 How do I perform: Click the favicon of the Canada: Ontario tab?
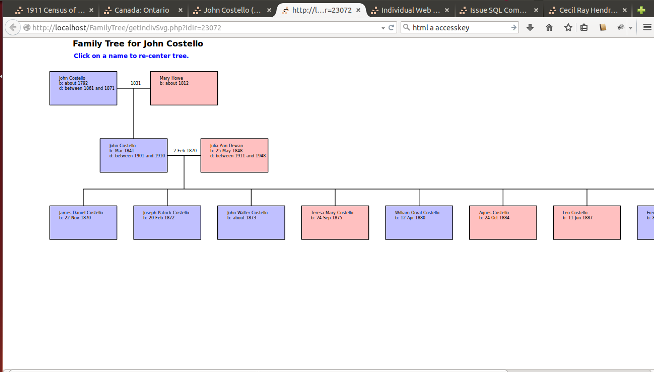[108, 10]
